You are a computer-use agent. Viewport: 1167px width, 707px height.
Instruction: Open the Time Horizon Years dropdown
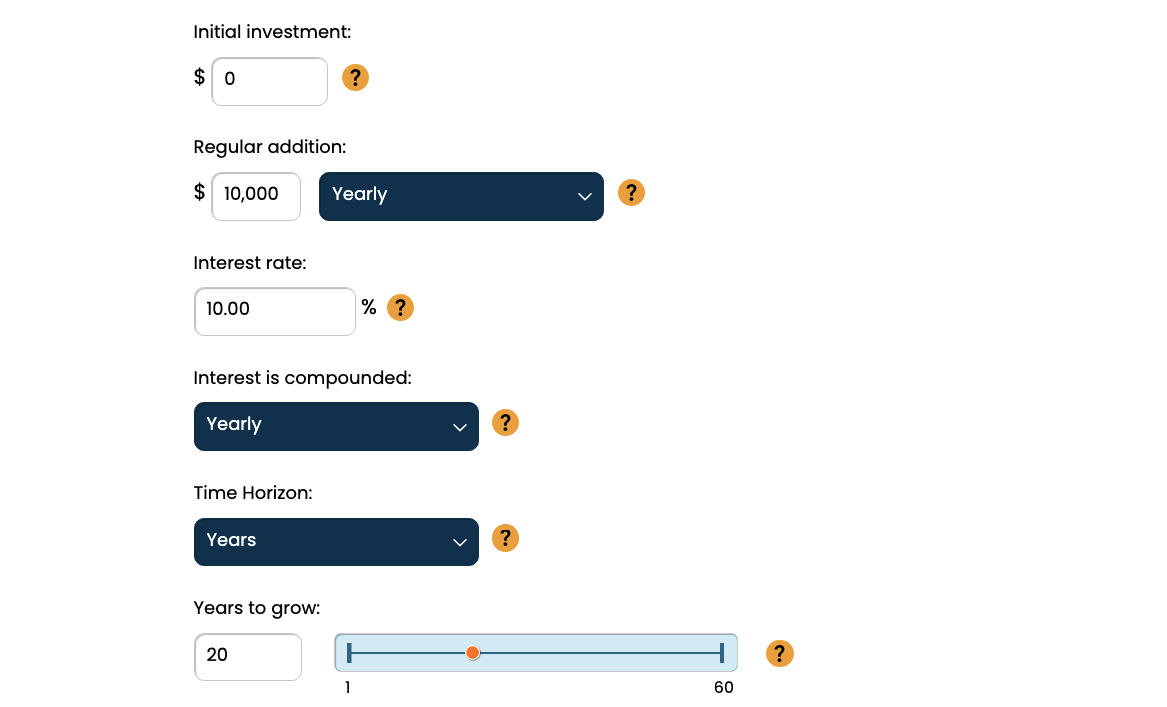click(x=336, y=542)
